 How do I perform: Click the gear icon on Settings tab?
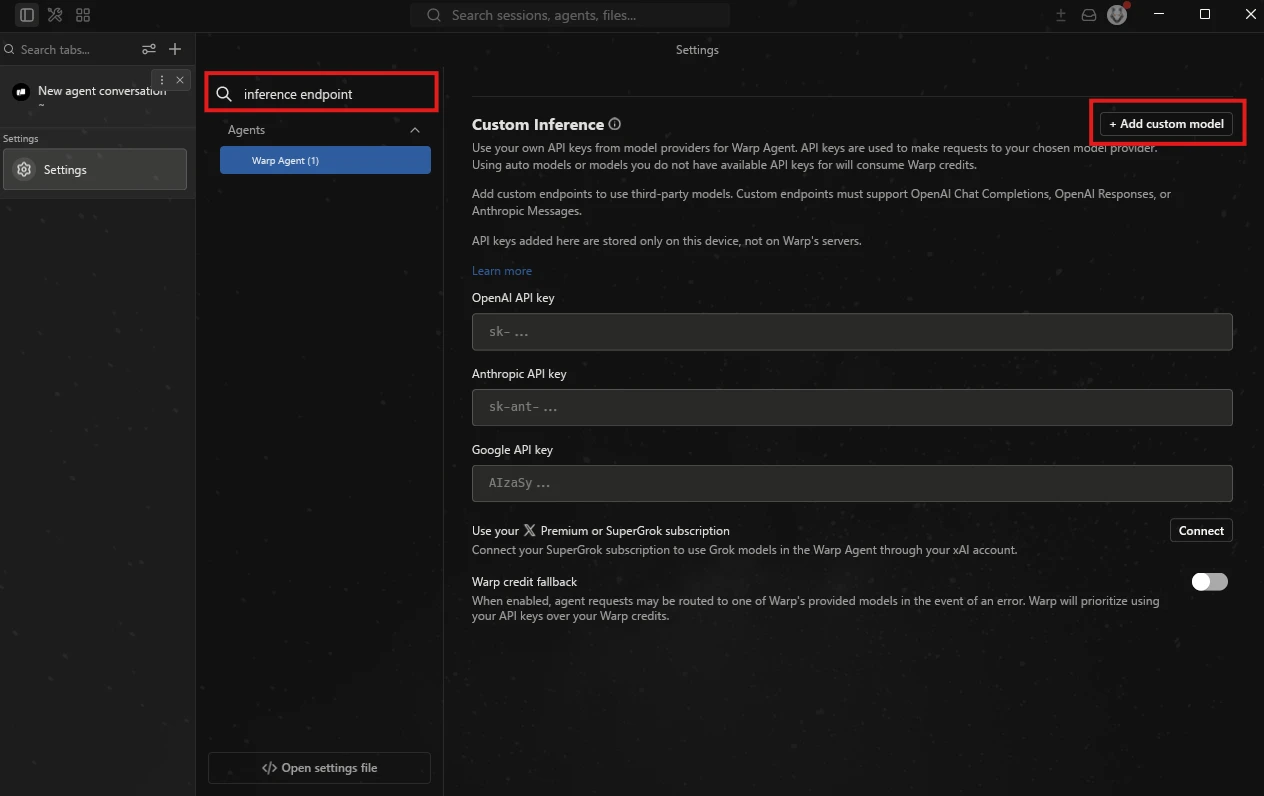point(24,170)
